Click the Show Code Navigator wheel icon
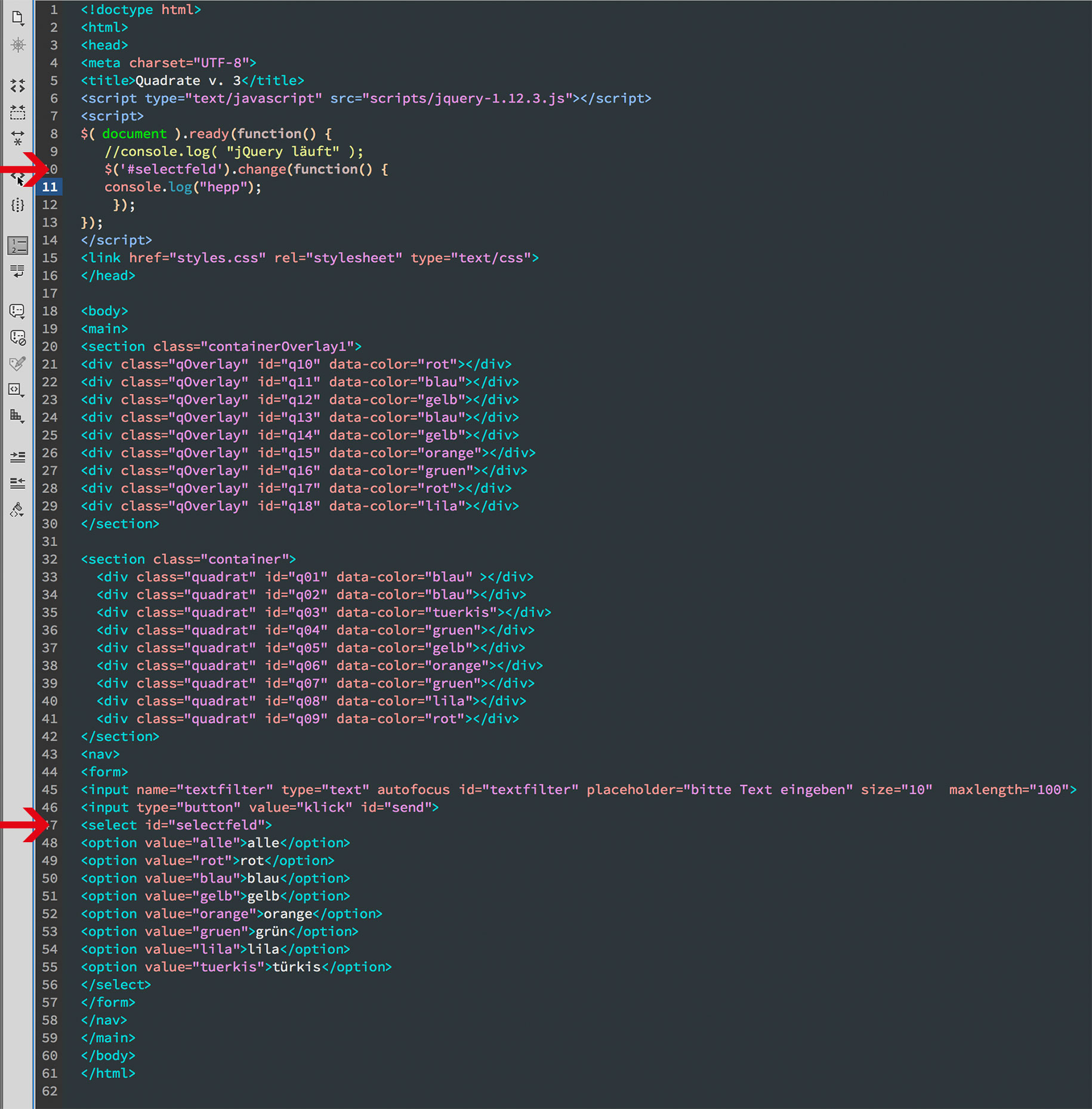 18,45
